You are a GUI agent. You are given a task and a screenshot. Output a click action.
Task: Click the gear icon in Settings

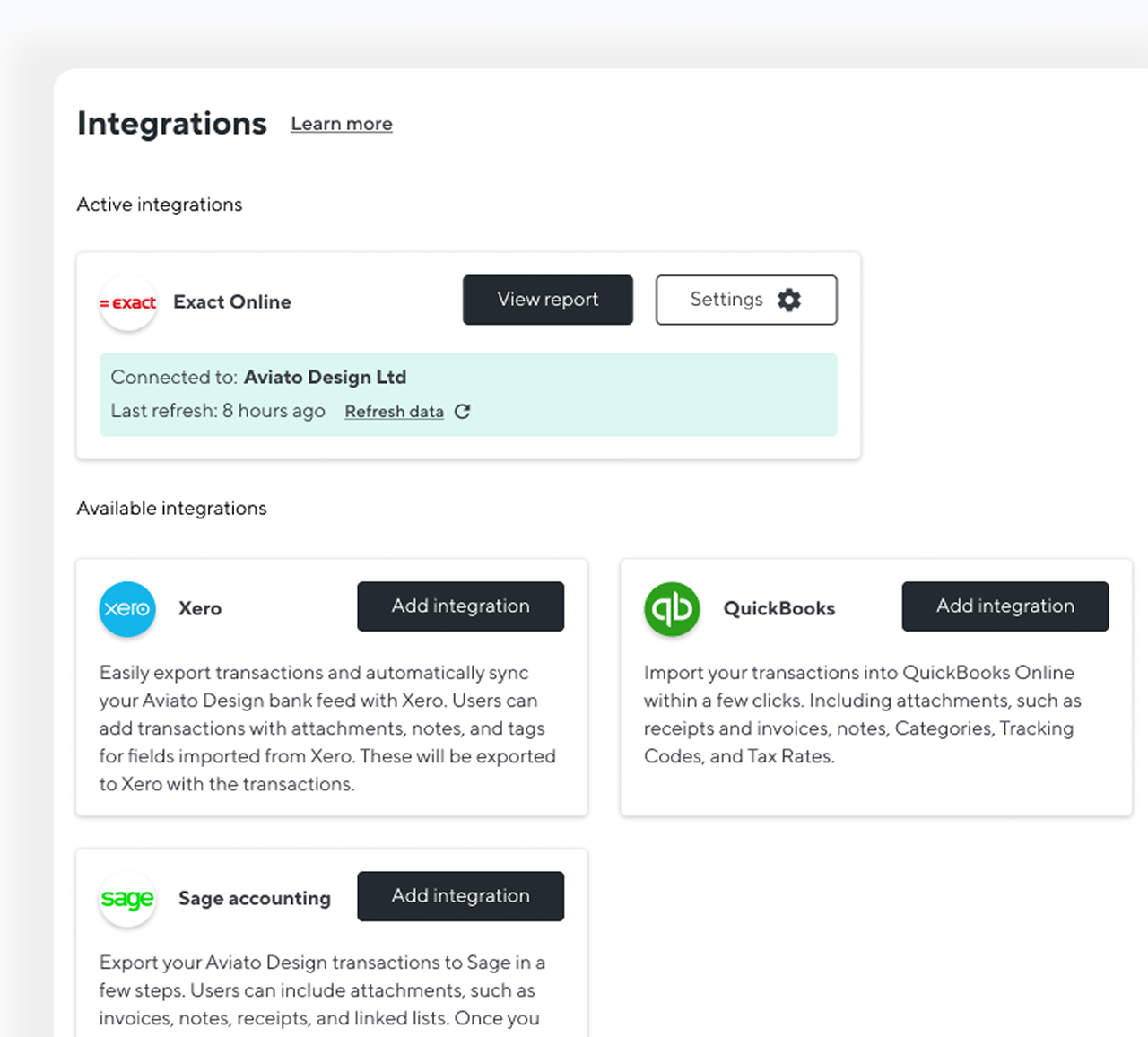(x=789, y=300)
